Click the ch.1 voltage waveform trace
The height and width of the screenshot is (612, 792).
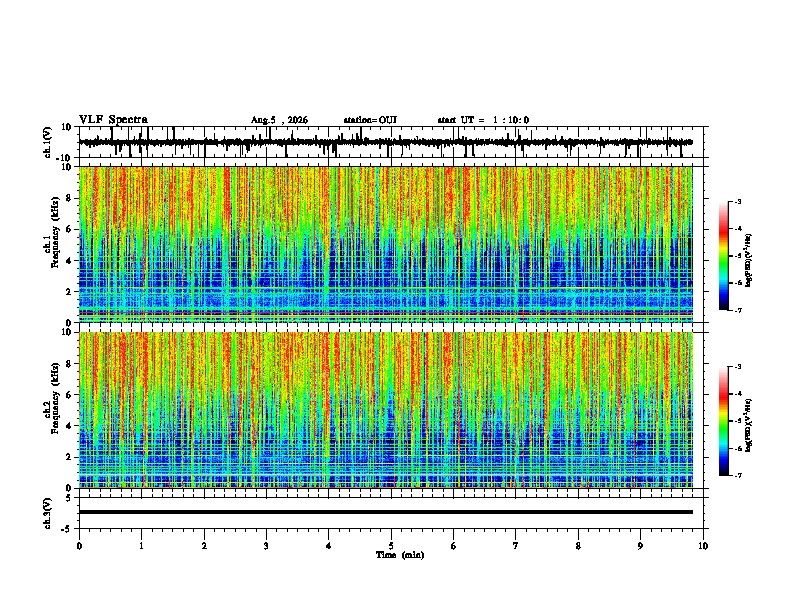click(x=386, y=142)
